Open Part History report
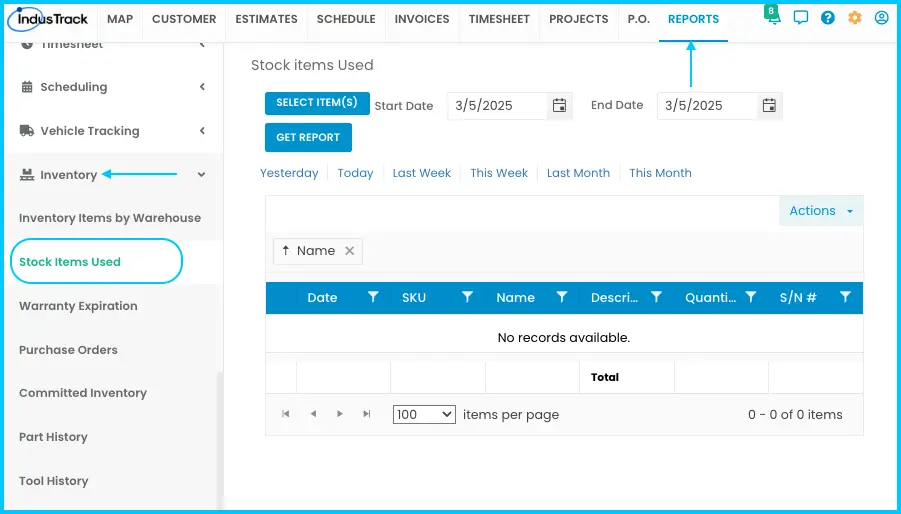Screen dimensions: 901x514 pyautogui.click(x=53, y=437)
